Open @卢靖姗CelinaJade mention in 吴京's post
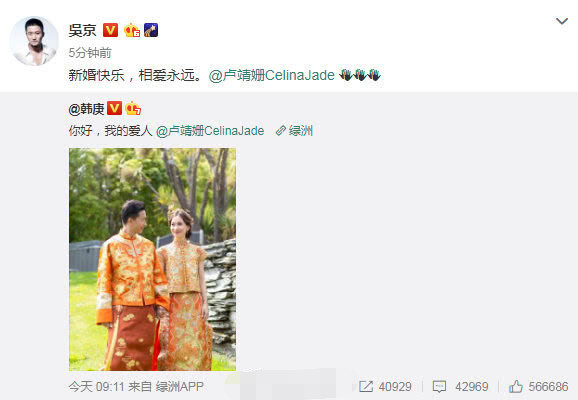The height and width of the screenshot is (400, 578). (272, 75)
